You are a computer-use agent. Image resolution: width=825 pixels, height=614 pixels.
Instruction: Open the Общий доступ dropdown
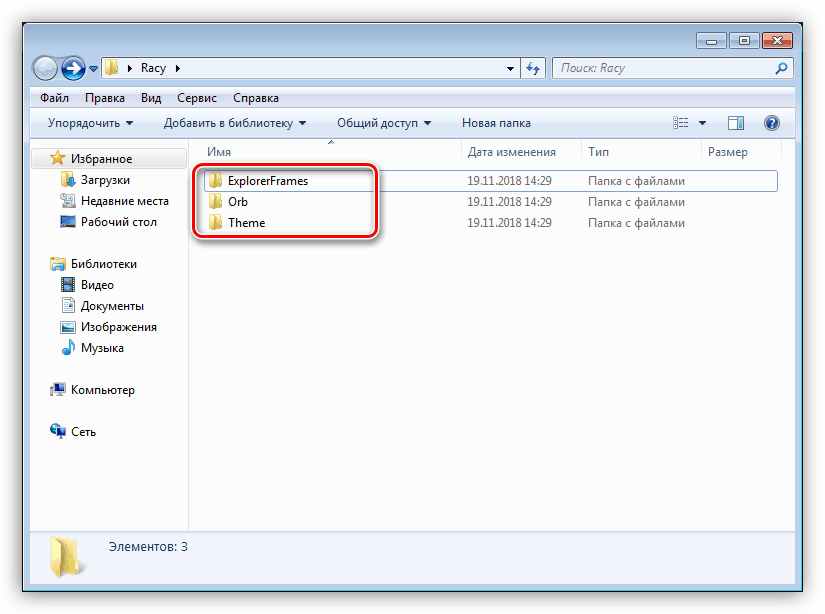384,123
